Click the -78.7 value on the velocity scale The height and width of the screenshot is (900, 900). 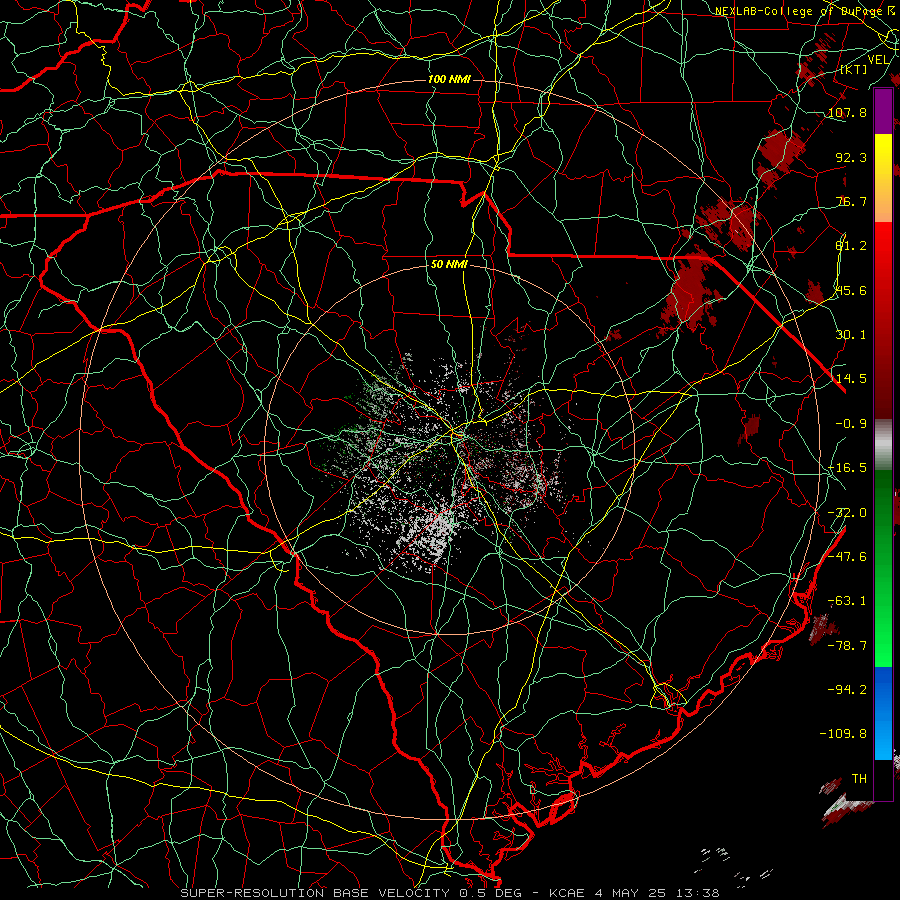coord(847,646)
